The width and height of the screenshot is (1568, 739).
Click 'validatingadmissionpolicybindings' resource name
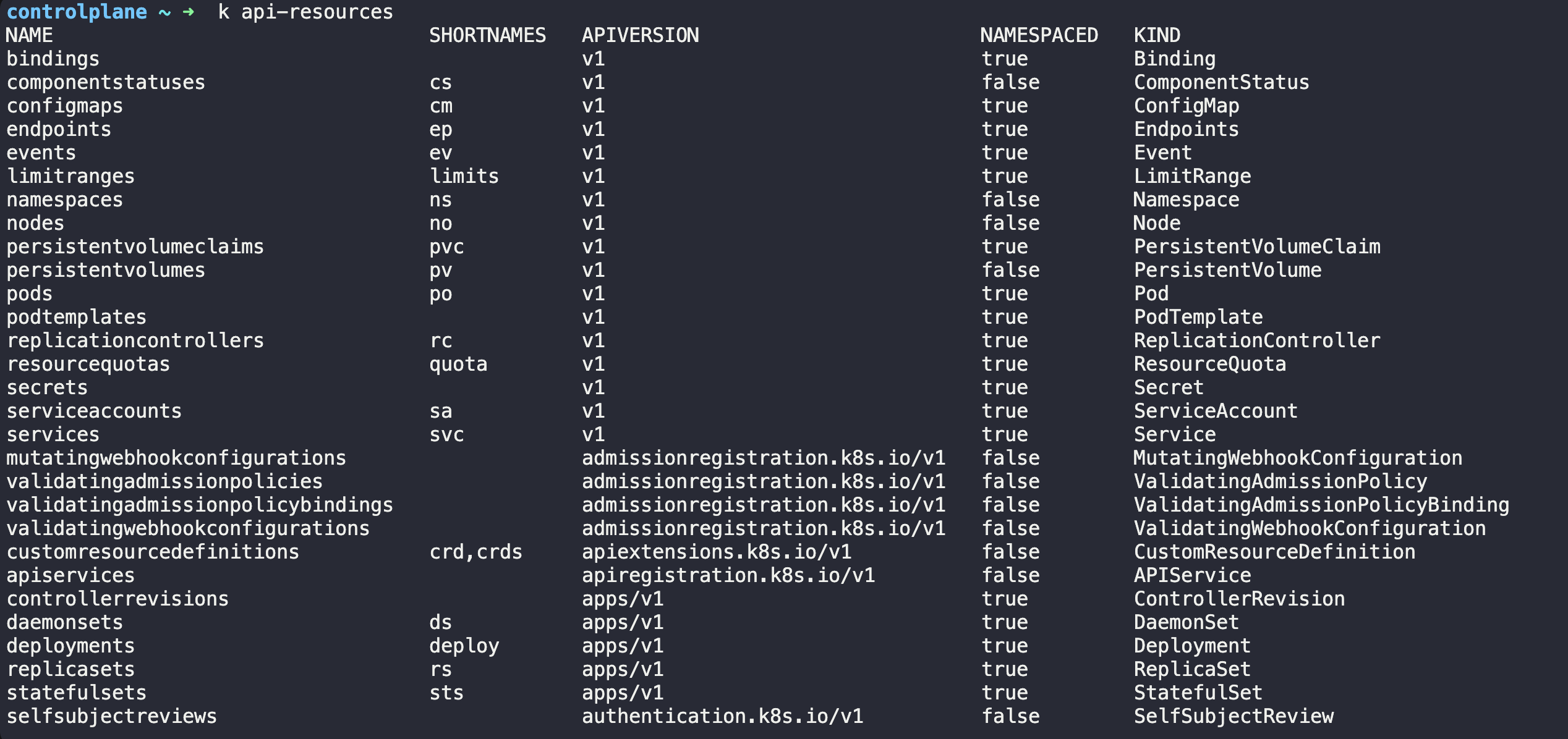tap(200, 505)
